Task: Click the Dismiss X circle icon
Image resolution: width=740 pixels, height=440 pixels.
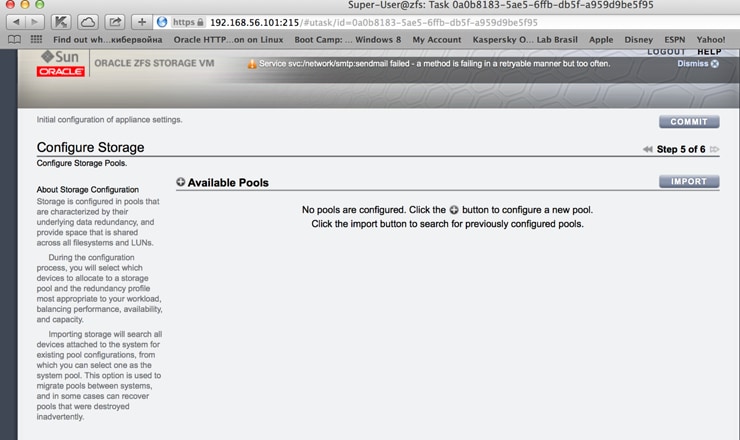Action: (715, 64)
